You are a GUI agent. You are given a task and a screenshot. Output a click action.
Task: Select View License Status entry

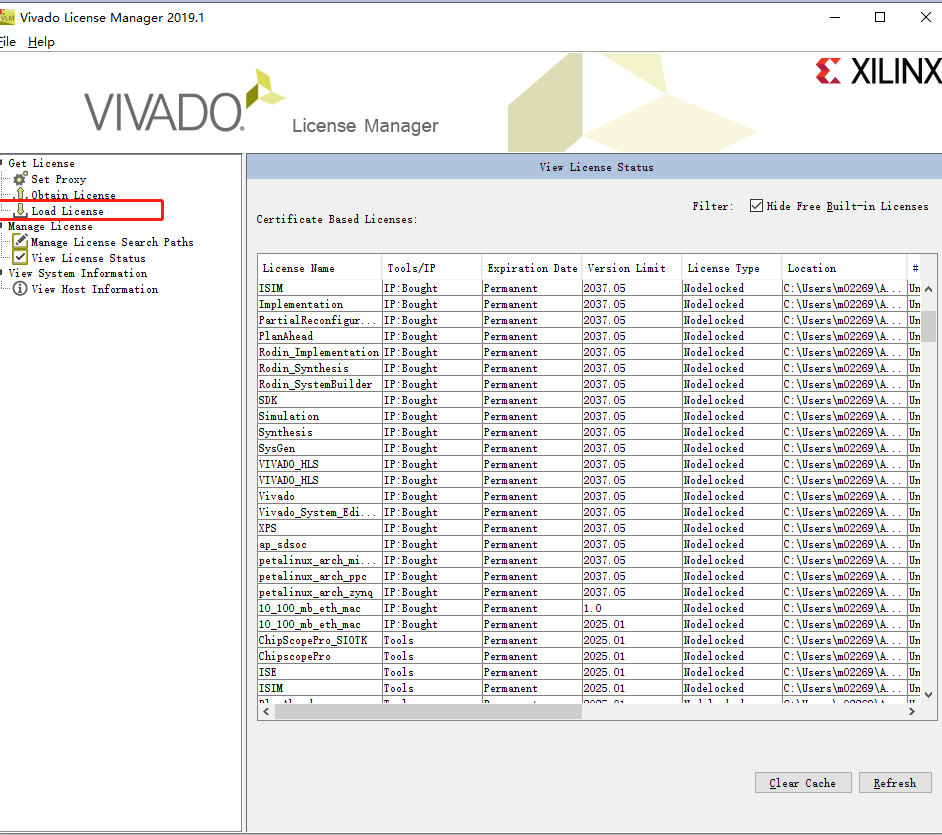[88, 258]
